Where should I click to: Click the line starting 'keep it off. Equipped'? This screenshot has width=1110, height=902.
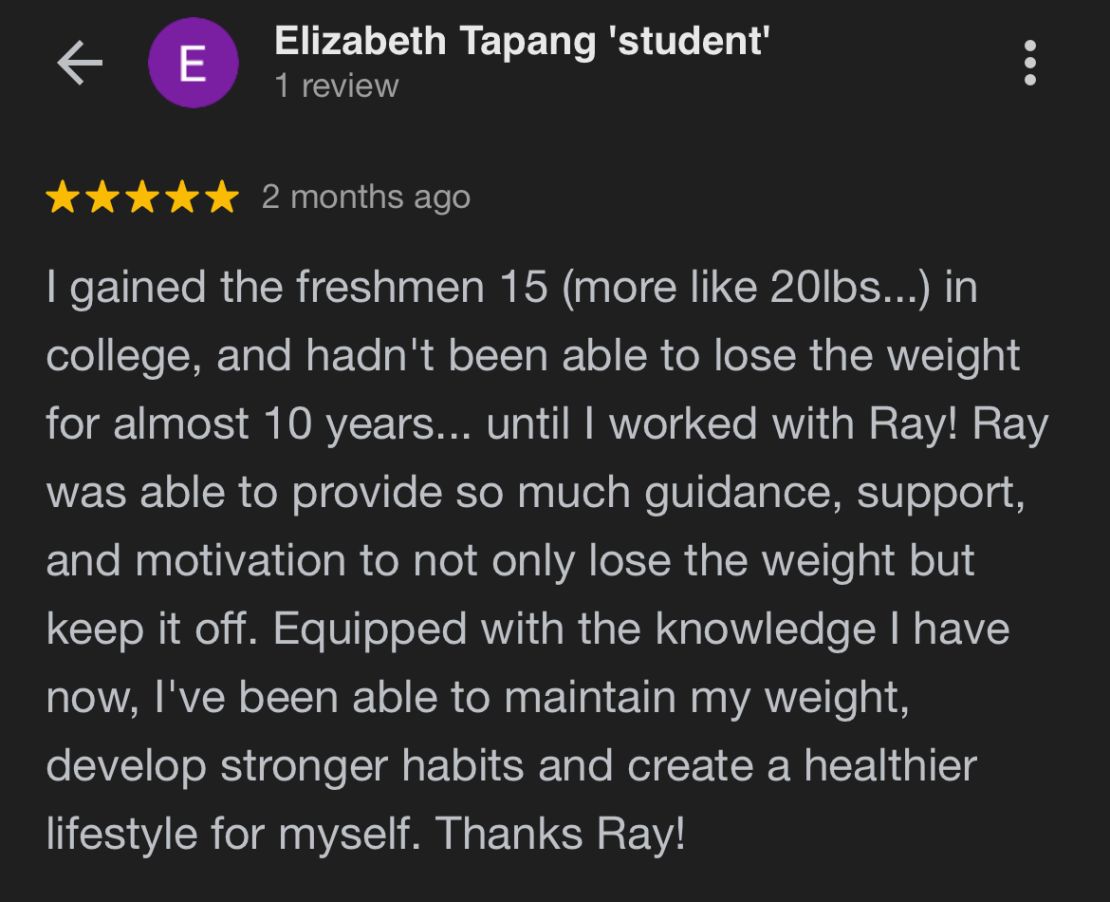527,629
